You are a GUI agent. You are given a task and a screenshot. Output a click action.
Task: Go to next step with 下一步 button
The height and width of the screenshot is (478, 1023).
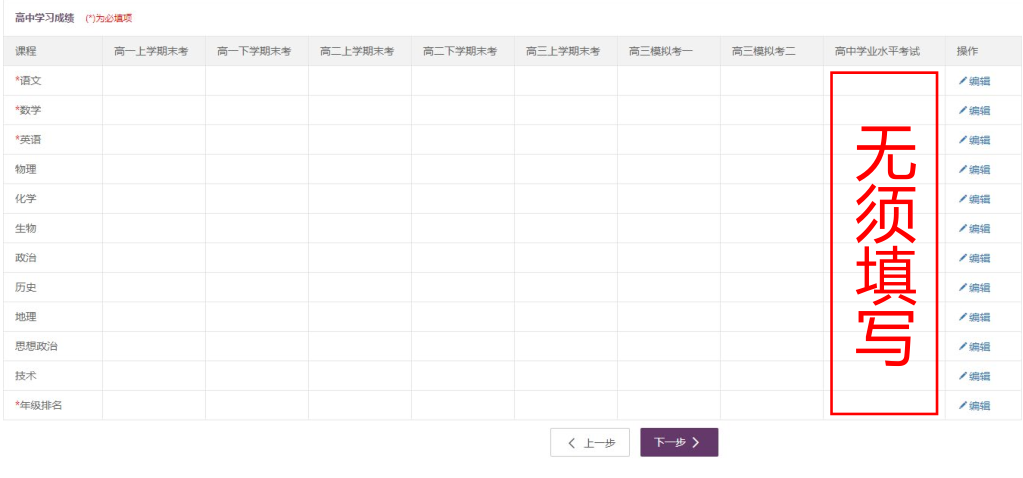point(678,442)
